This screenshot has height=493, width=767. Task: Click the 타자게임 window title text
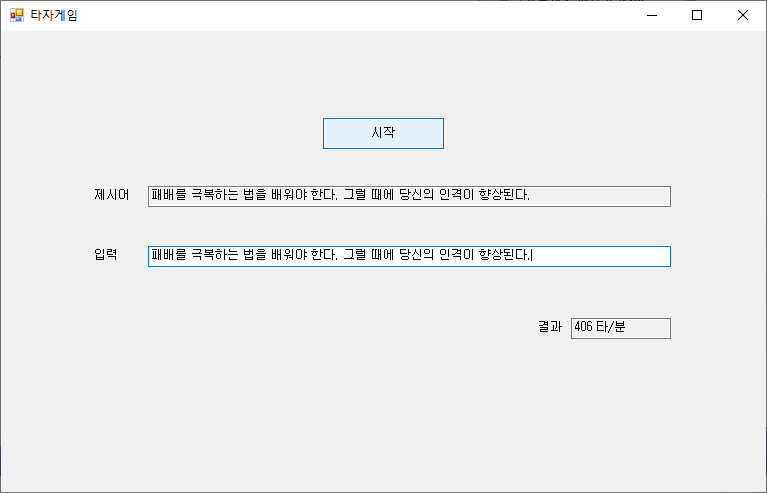(x=54, y=15)
